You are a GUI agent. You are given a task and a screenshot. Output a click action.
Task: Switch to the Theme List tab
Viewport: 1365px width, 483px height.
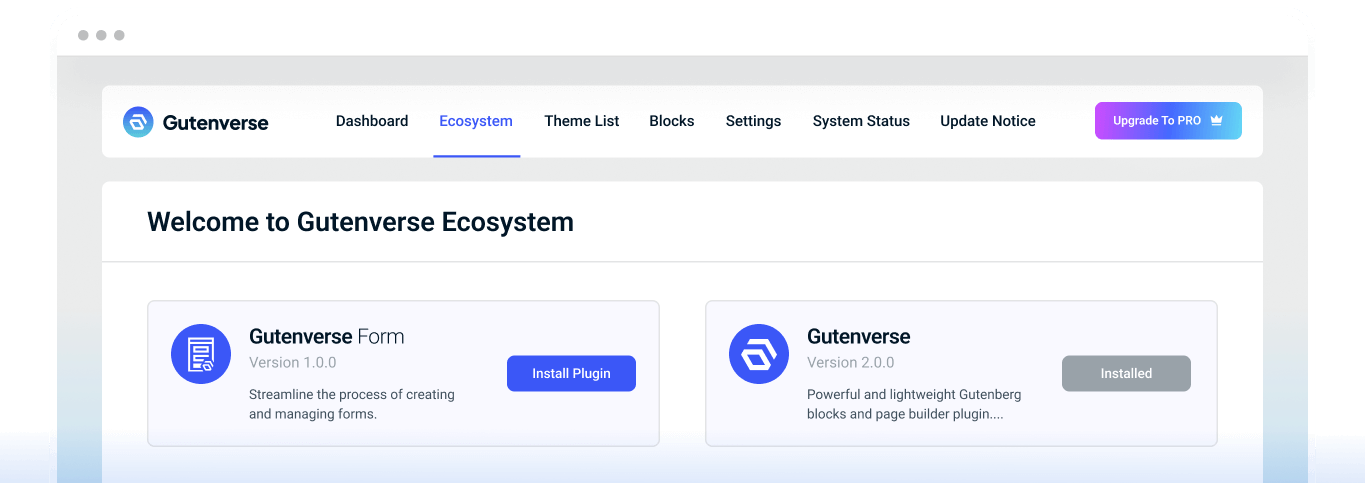[x=582, y=121]
